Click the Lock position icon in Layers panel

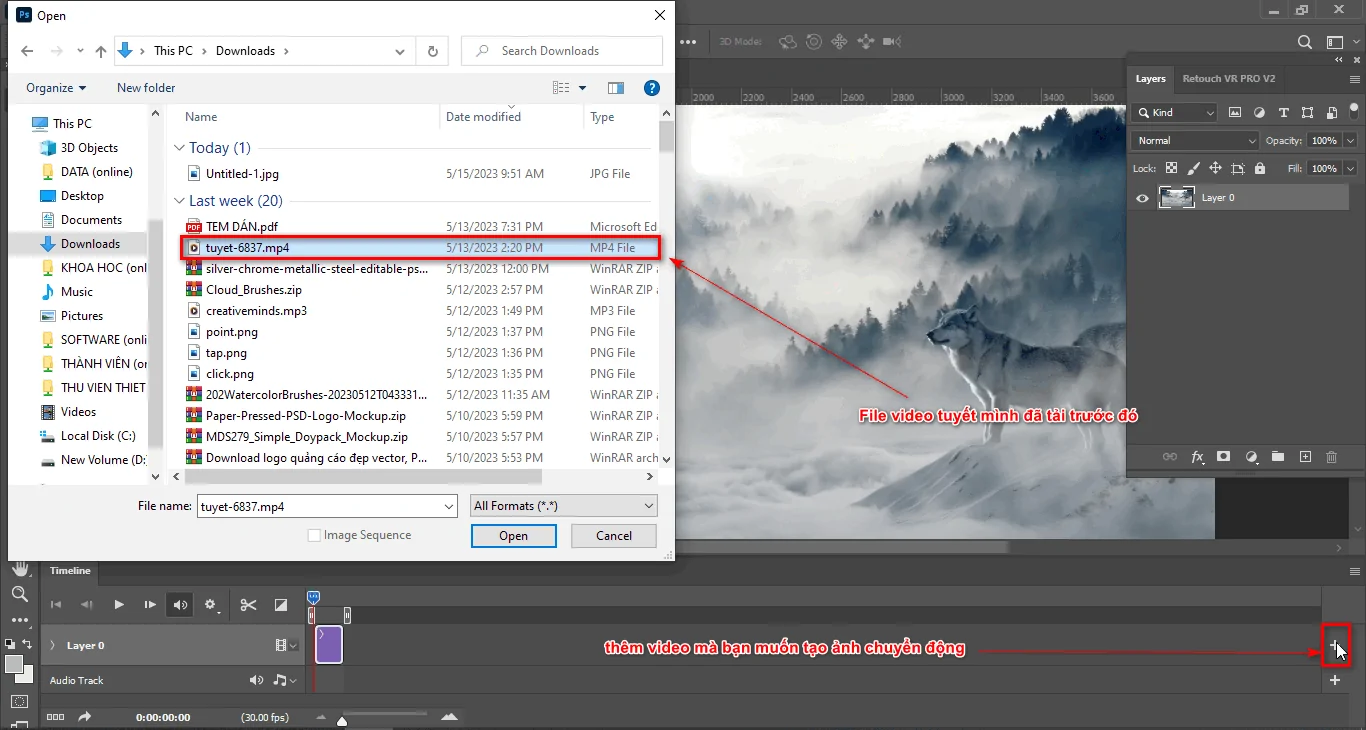coord(1214,168)
